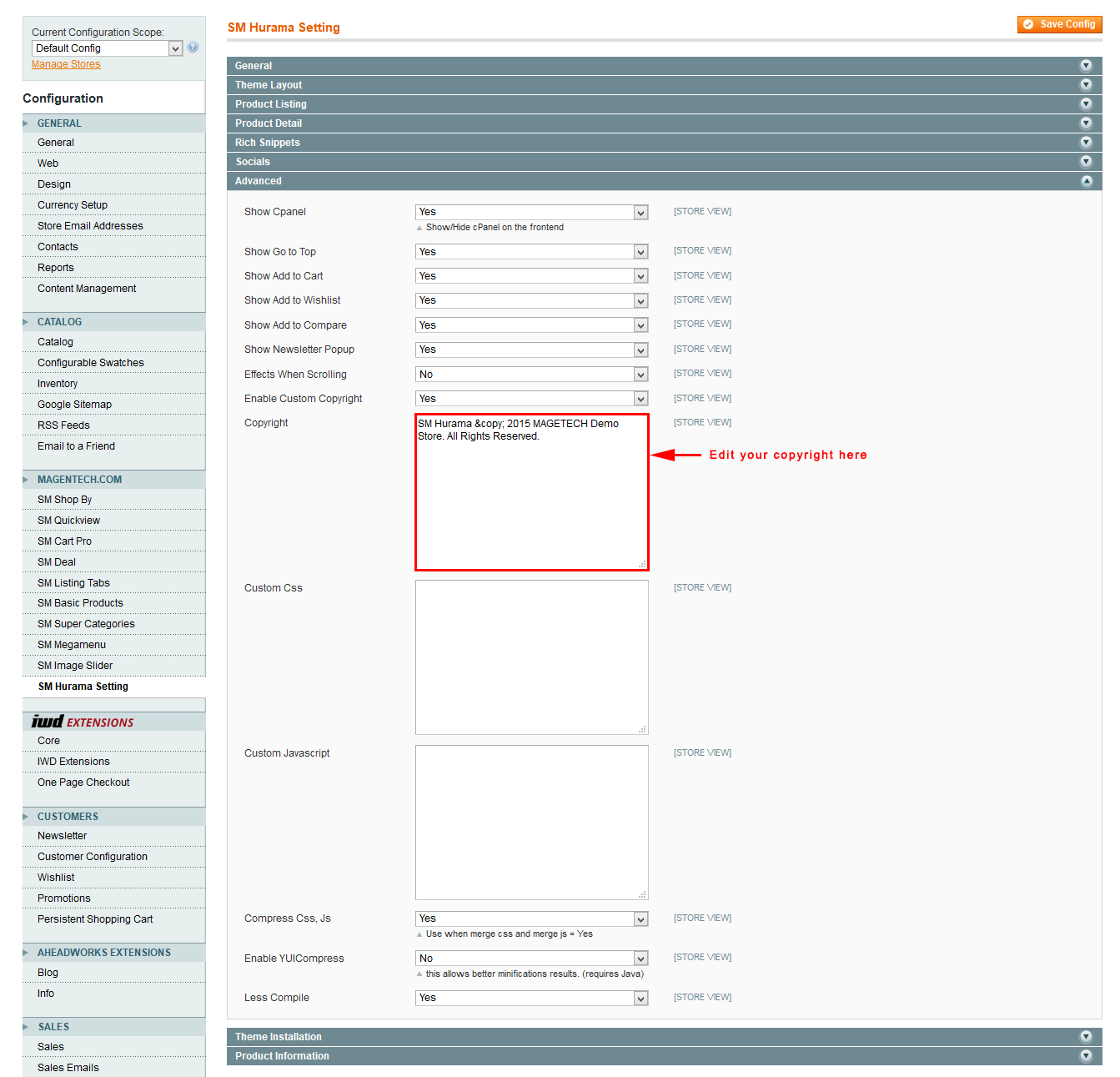Screen dimensions: 1120x1077
Task: Expand the General section arrow icon
Action: click(x=1086, y=65)
